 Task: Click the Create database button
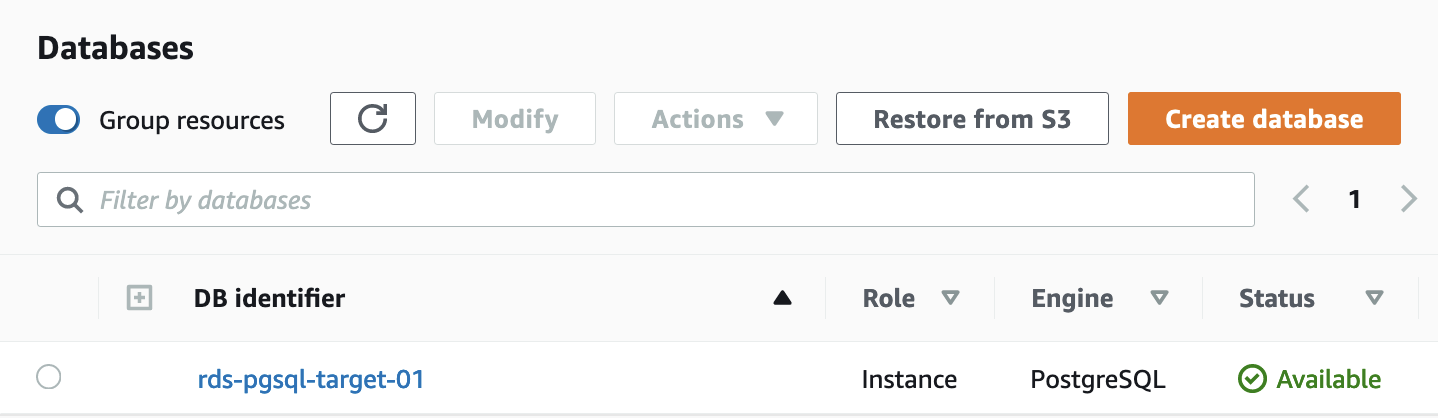coord(1263,119)
